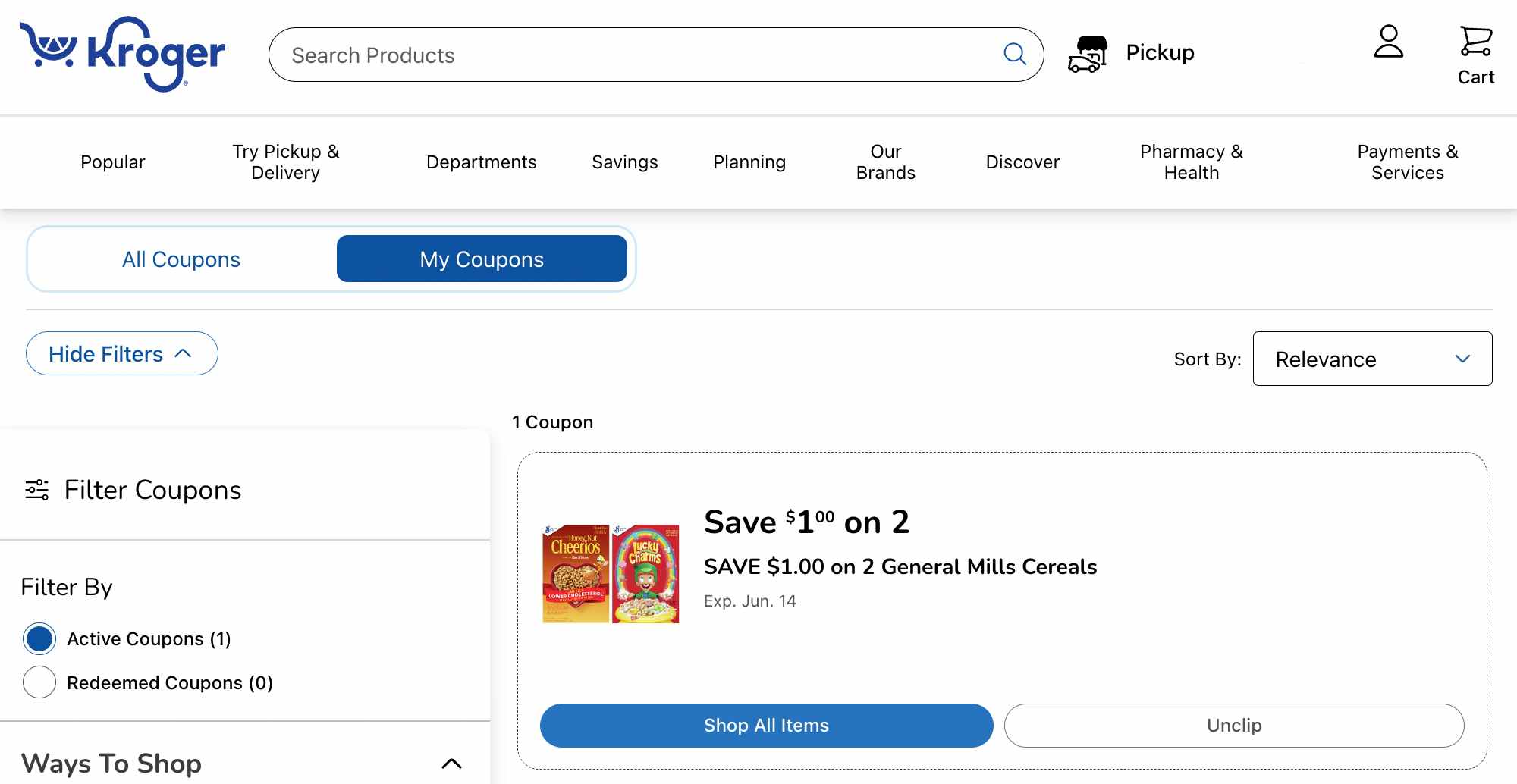
Task: Click the Kroger logo
Action: click(123, 54)
